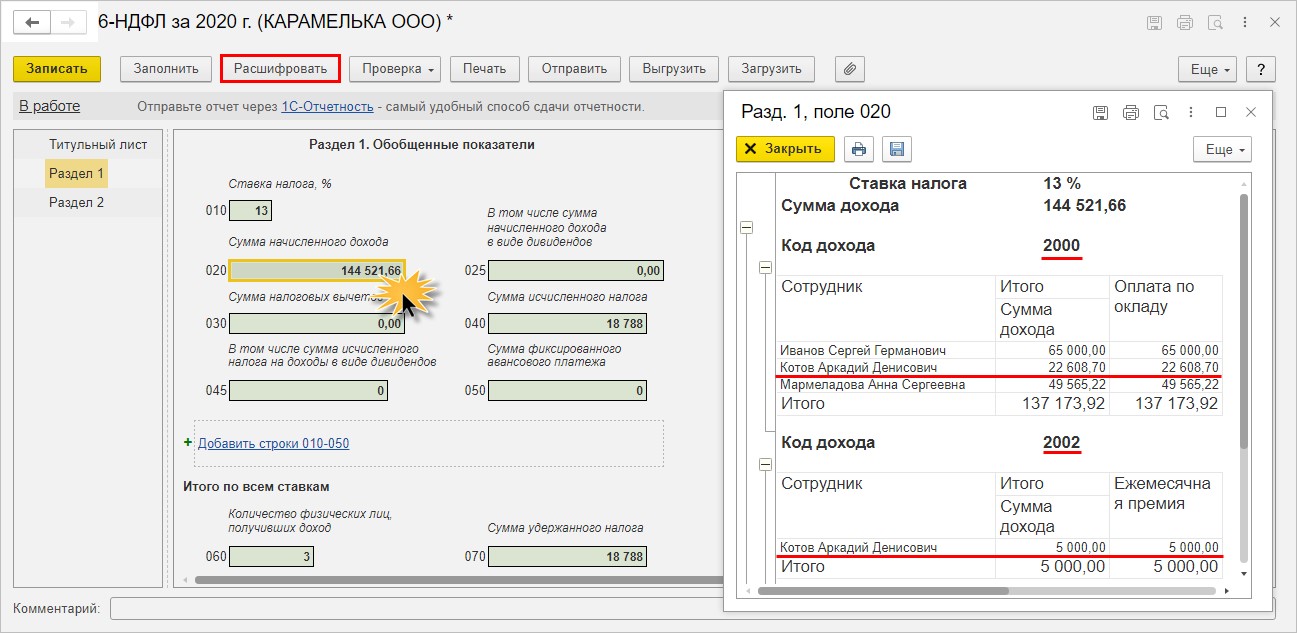Open the В работе status link
Viewport: 1297px width, 633px height.
[49, 106]
